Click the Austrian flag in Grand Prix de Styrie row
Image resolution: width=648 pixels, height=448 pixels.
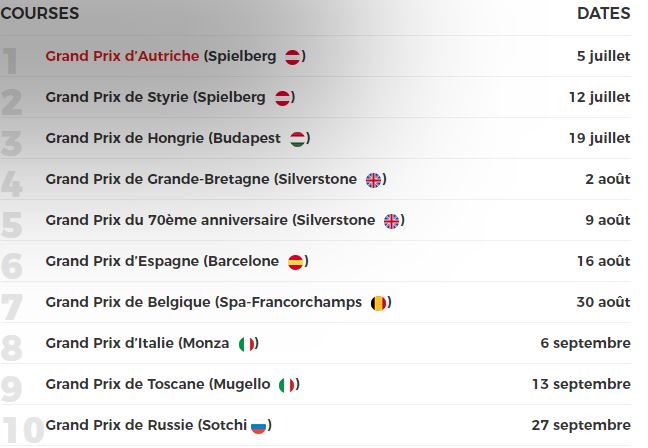point(282,98)
